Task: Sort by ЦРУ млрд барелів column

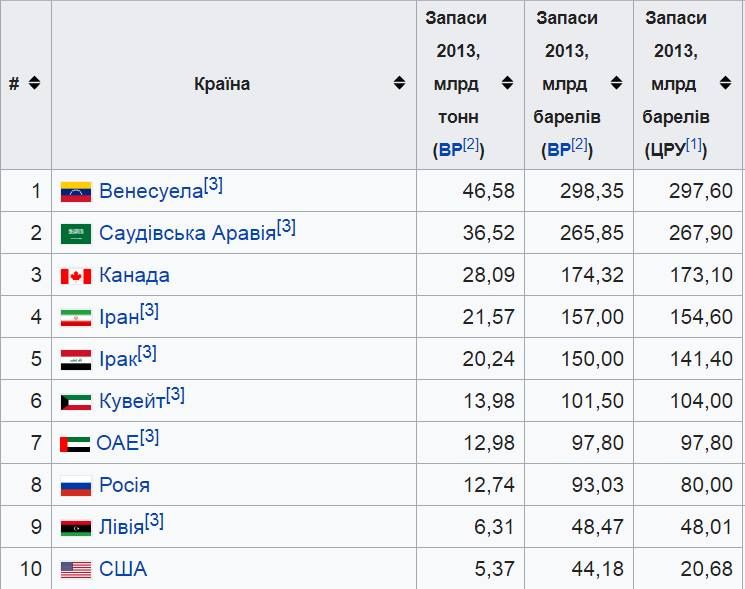Action: [725, 83]
